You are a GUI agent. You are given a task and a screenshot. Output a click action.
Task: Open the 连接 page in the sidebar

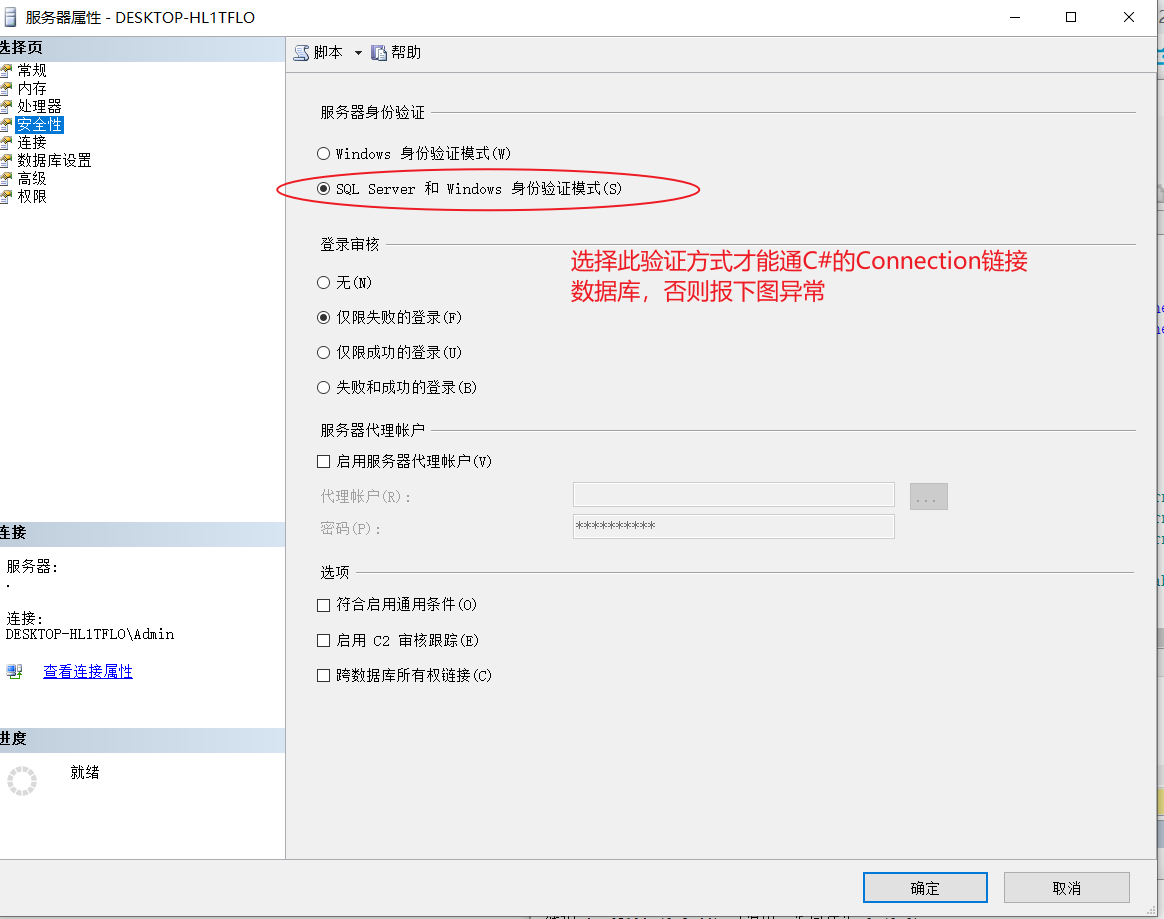[x=31, y=143]
